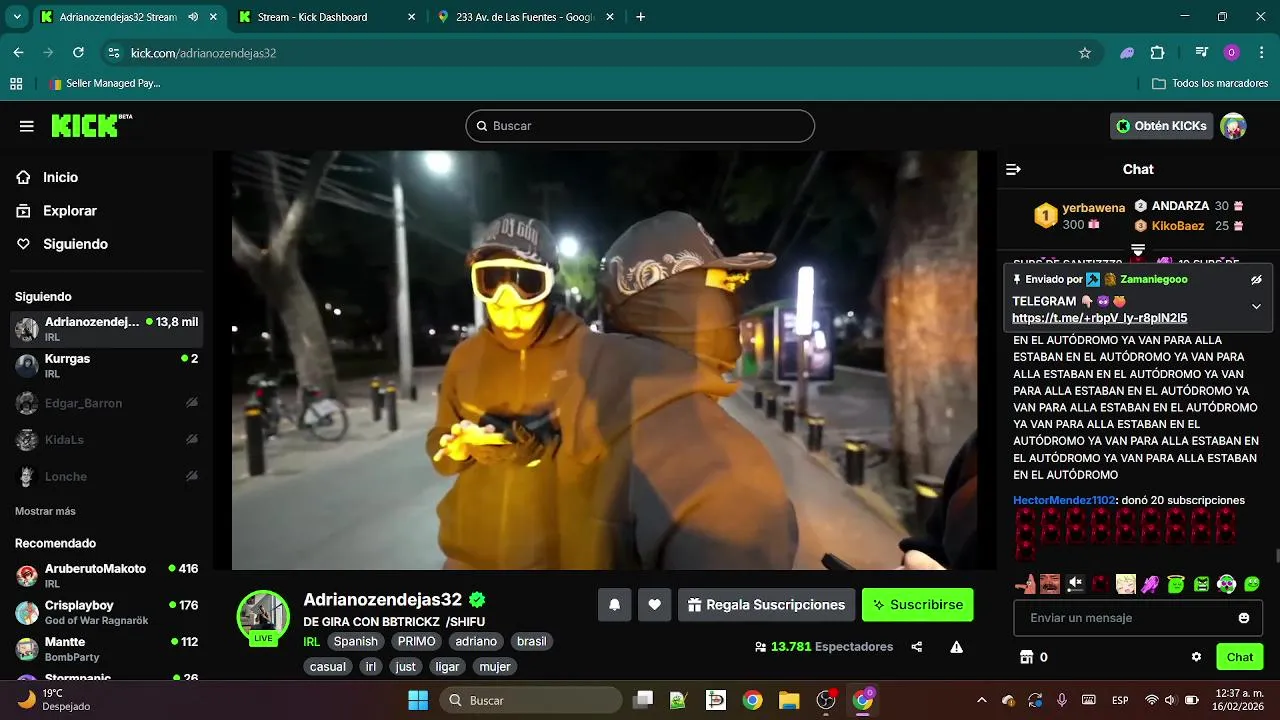The image size is (1280, 720).
Task: Click the browser address bar URL
Action: point(203,53)
